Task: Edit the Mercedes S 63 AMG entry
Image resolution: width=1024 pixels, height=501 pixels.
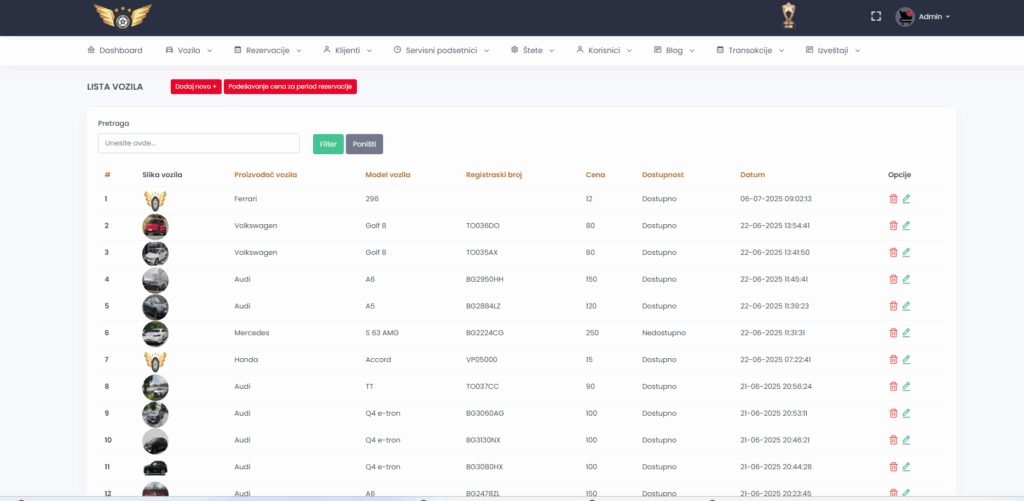Action: point(906,333)
